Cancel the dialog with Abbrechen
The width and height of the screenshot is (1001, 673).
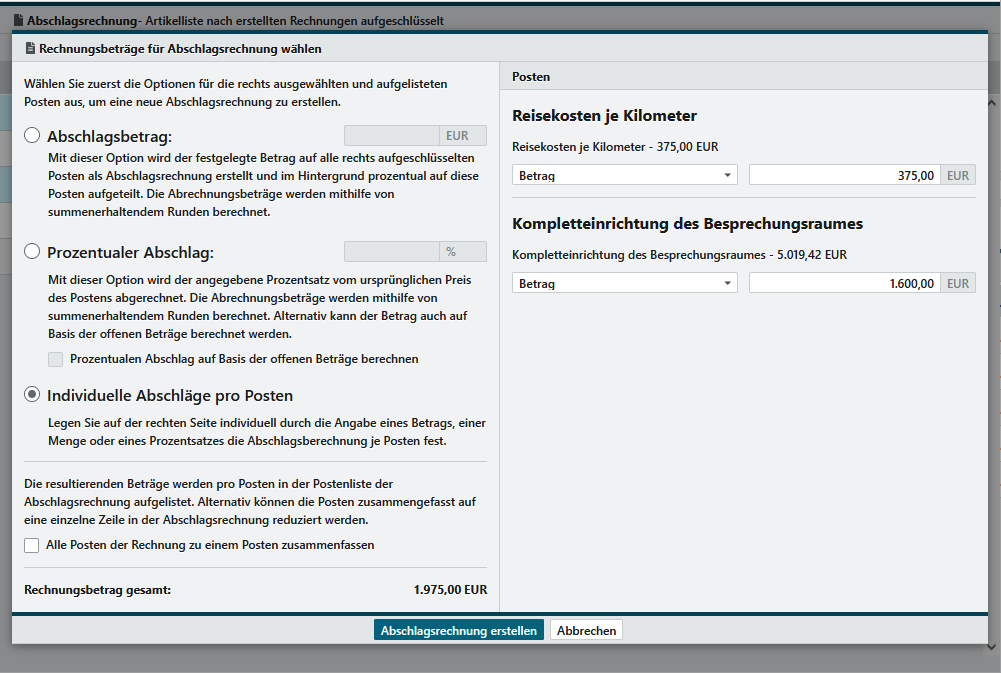click(x=586, y=631)
